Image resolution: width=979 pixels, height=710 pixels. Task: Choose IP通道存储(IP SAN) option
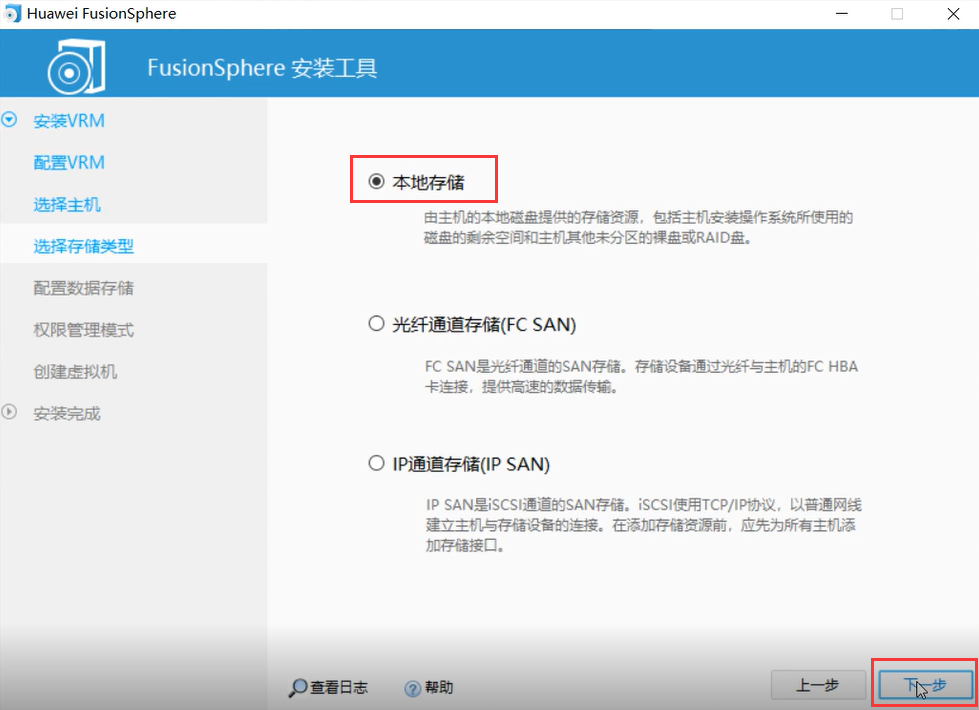click(376, 463)
